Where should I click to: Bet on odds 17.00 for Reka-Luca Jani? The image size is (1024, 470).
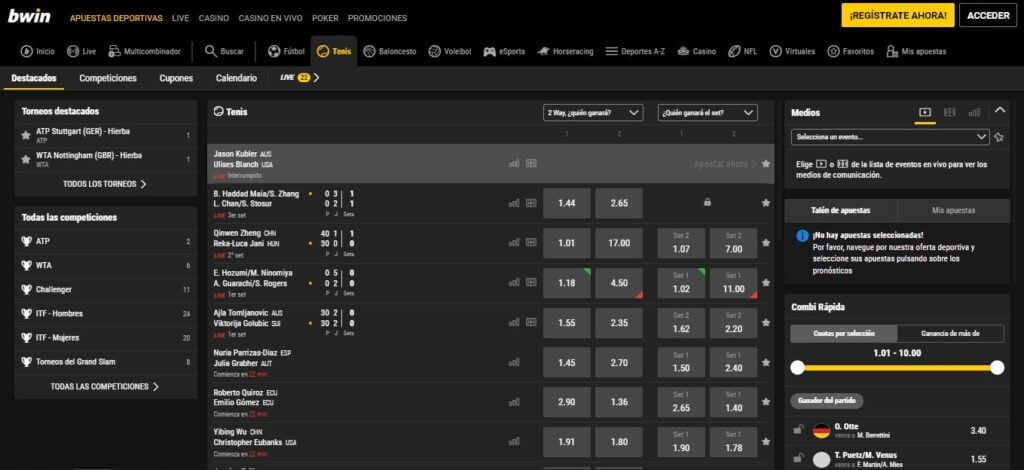coord(618,243)
